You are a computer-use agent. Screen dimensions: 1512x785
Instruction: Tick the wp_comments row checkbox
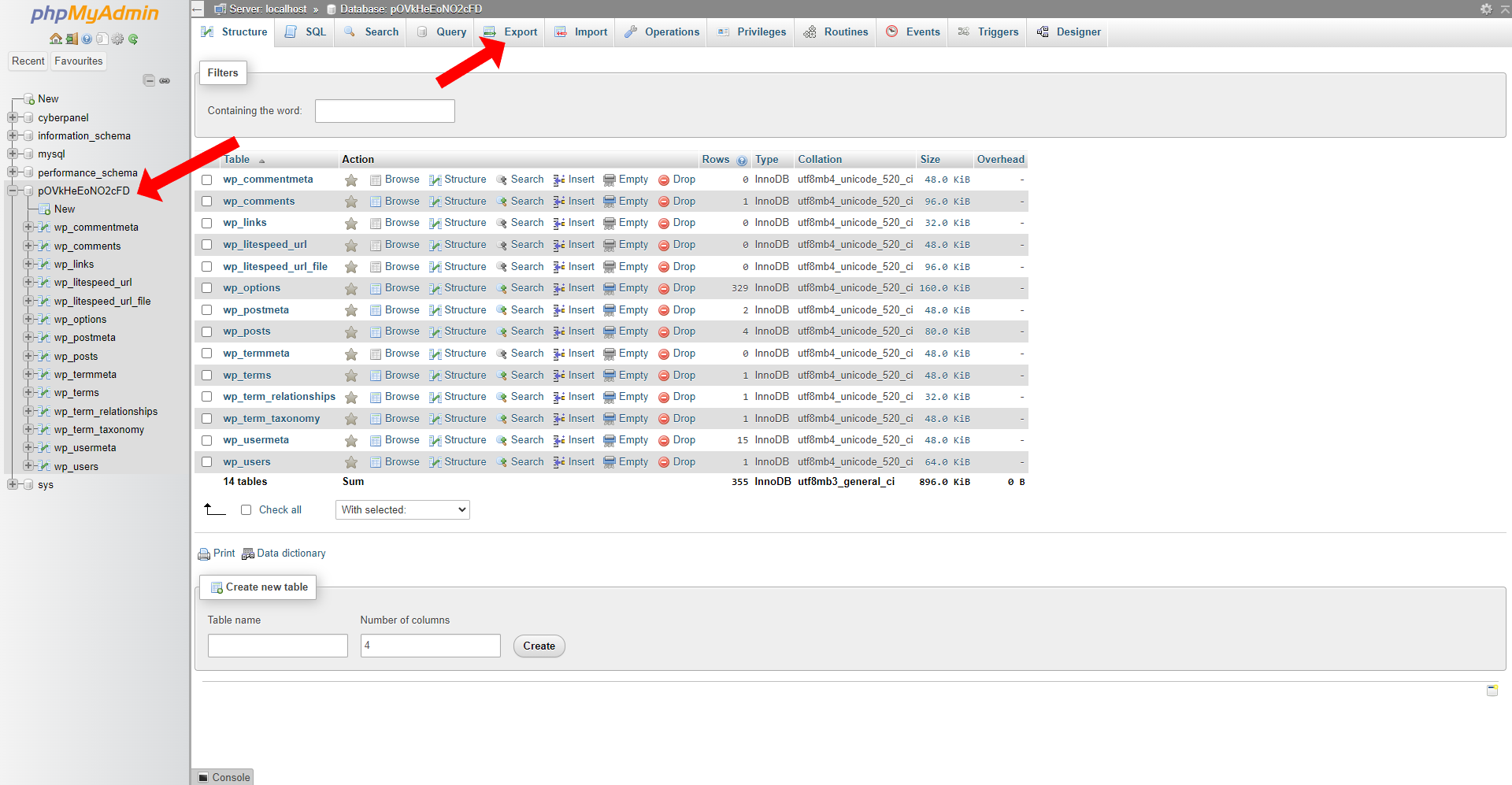click(x=207, y=202)
